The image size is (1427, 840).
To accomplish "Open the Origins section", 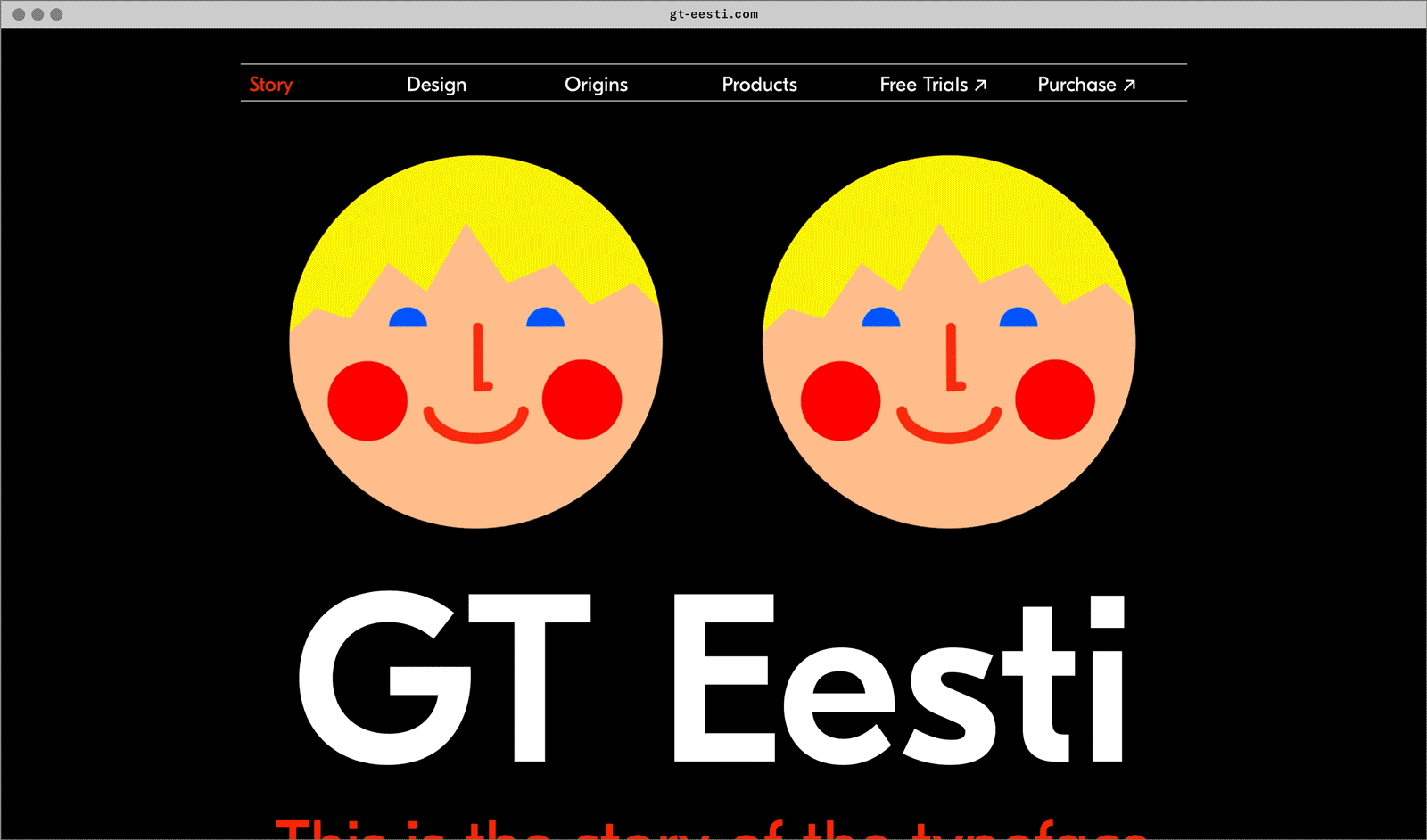I will click(x=597, y=85).
